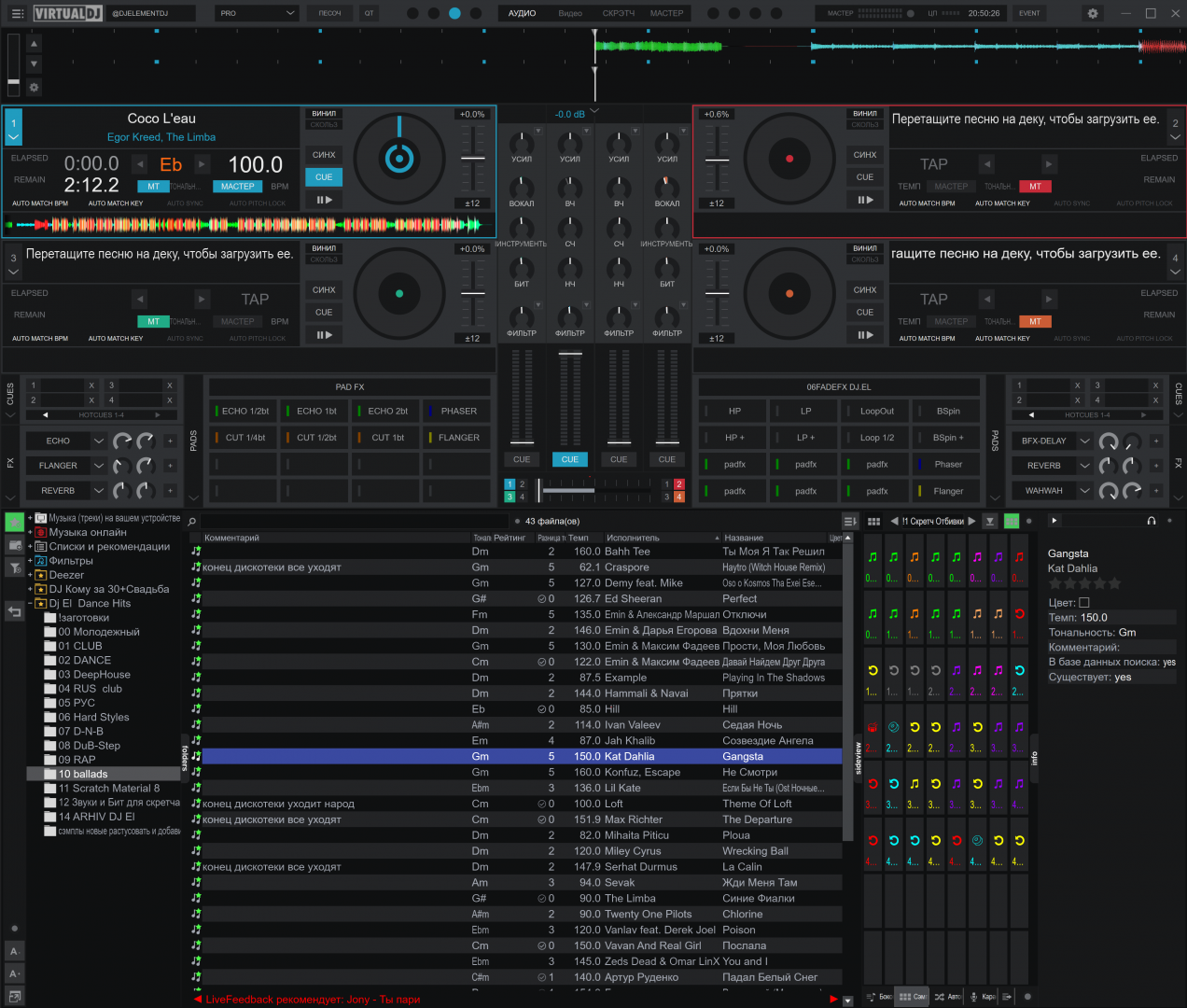Open ECHO effect dropdown arrow
The width and height of the screenshot is (1187, 1008).
(98, 441)
